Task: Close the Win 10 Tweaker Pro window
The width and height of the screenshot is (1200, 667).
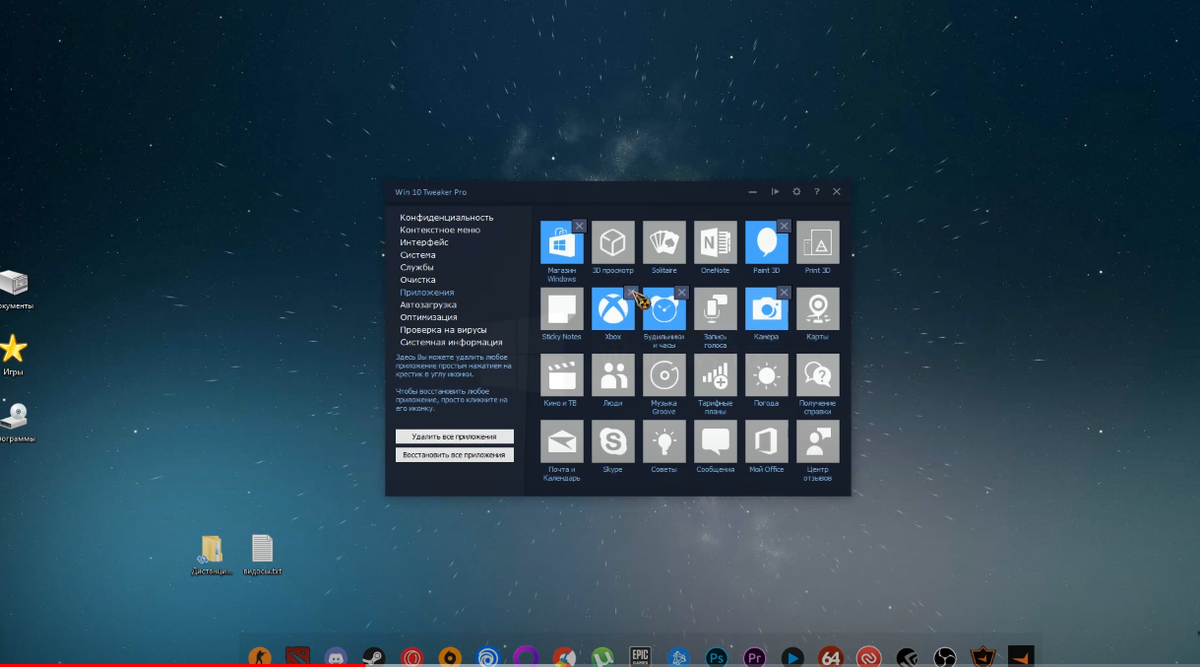Action: click(x=837, y=192)
